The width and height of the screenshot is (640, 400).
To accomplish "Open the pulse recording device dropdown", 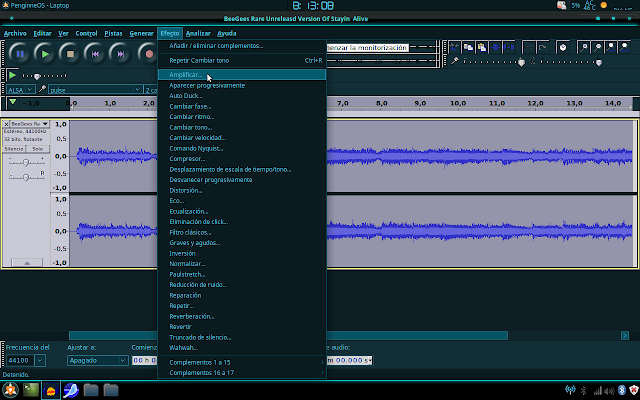I will coord(95,89).
